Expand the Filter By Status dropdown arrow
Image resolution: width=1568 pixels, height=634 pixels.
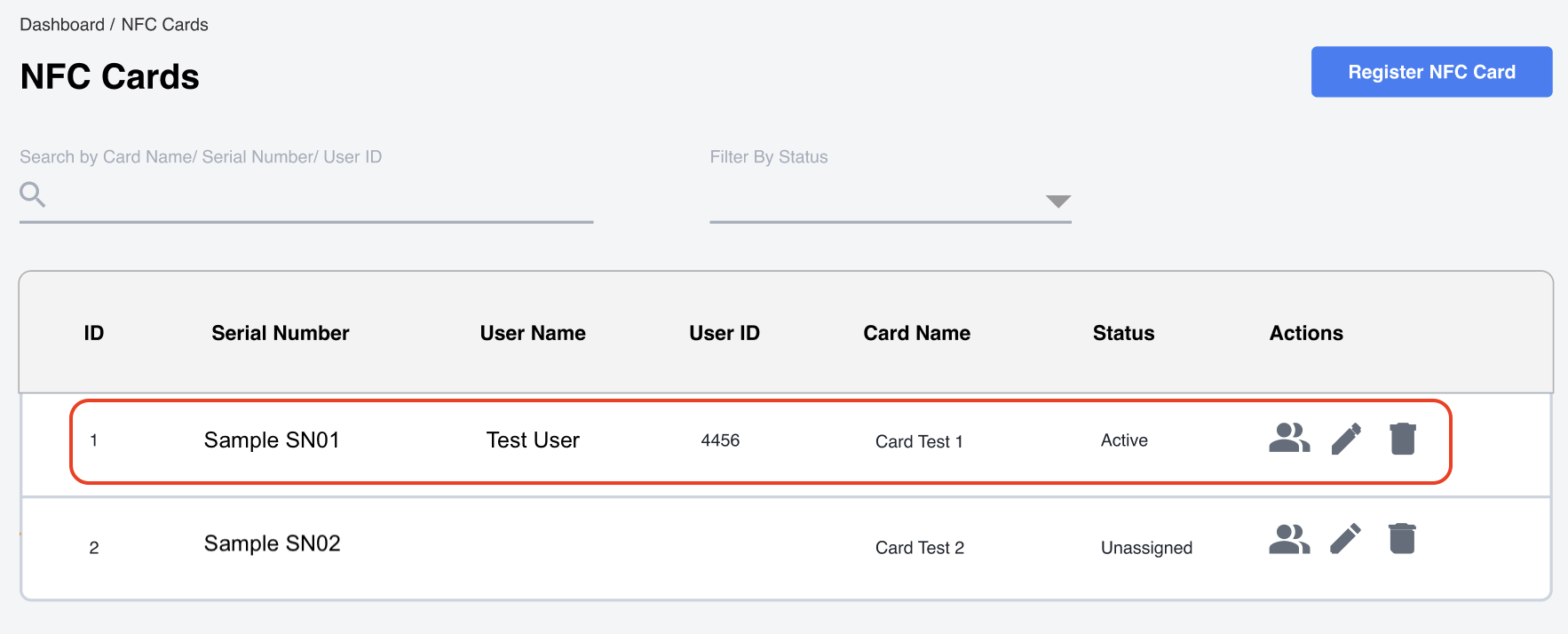click(x=1057, y=202)
